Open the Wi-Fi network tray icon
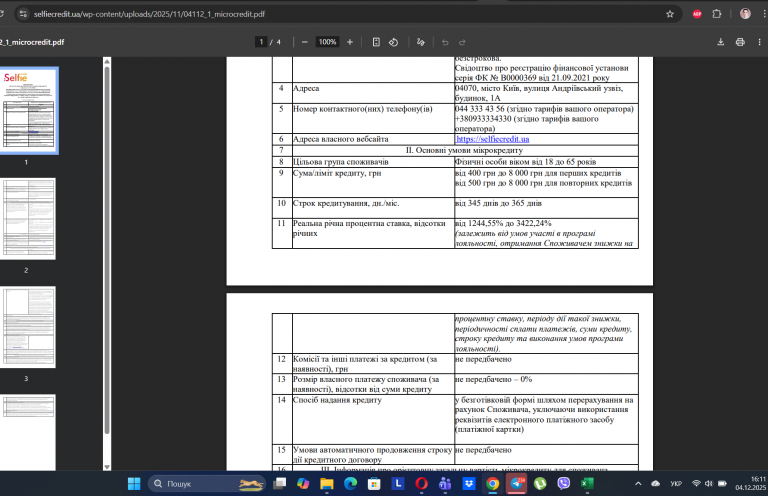This screenshot has width=768, height=496. pyautogui.click(x=696, y=484)
